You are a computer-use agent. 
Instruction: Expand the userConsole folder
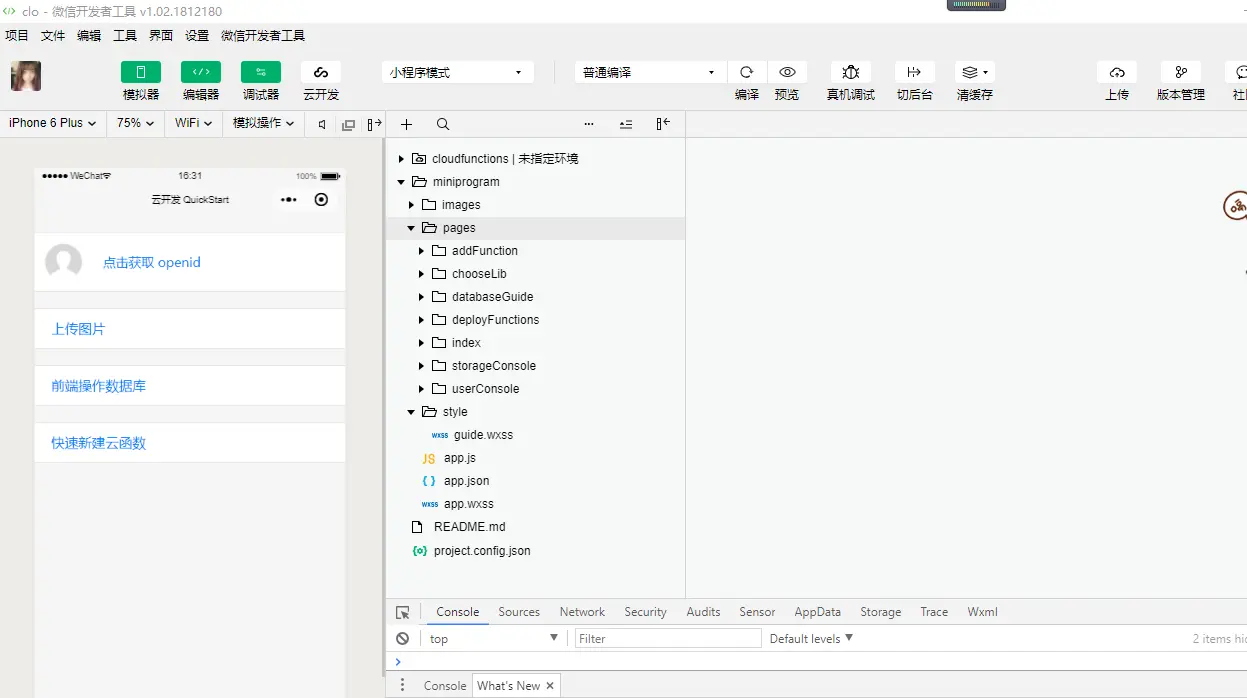421,389
